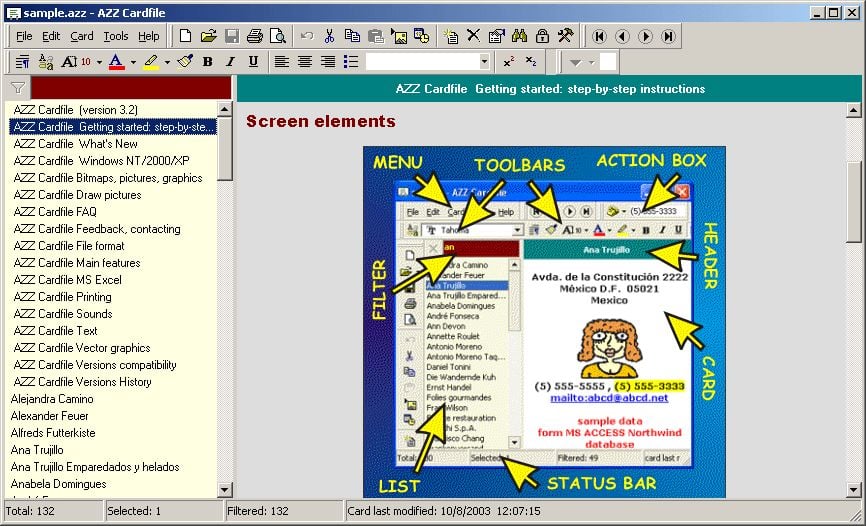The image size is (866, 526).
Task: Open the Card menu
Action: [82, 36]
